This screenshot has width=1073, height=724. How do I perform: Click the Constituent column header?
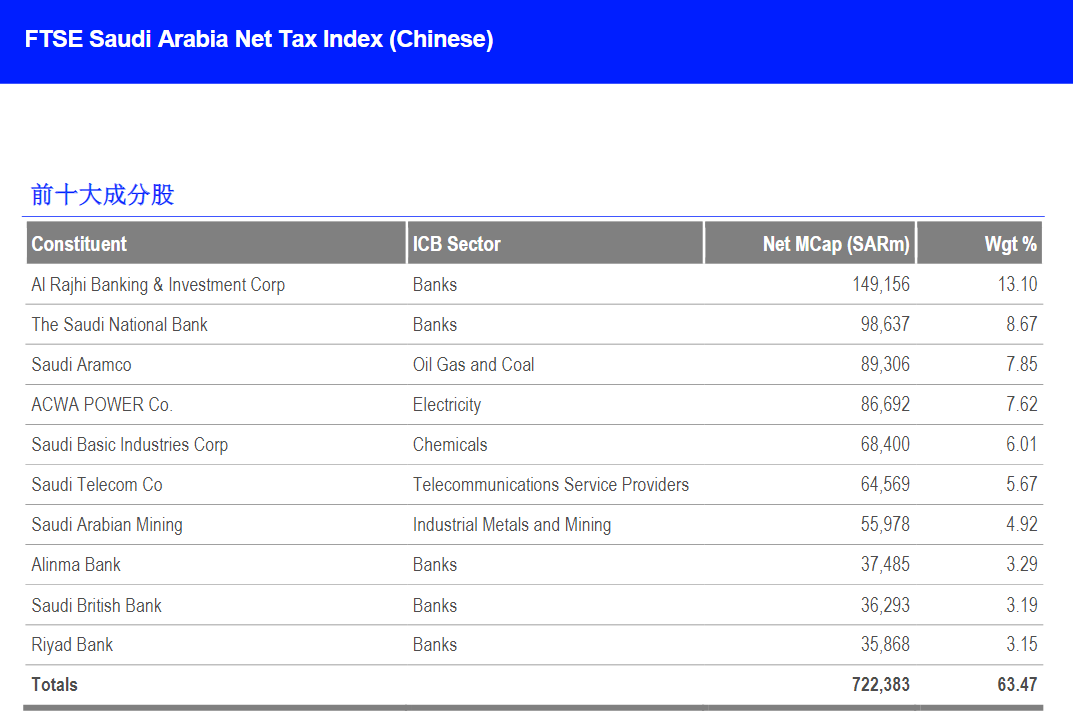(x=216, y=244)
